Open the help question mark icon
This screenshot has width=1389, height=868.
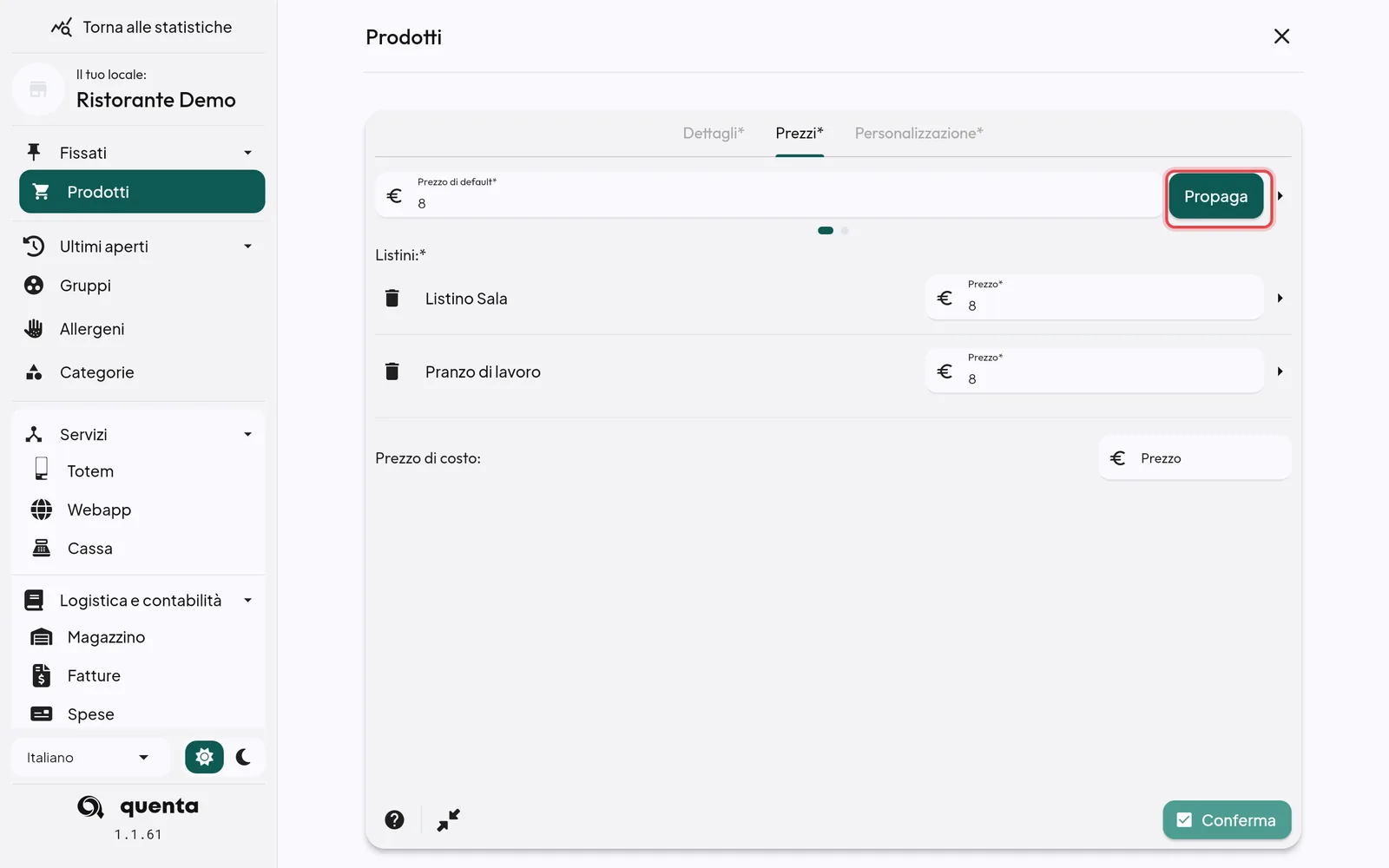point(395,820)
